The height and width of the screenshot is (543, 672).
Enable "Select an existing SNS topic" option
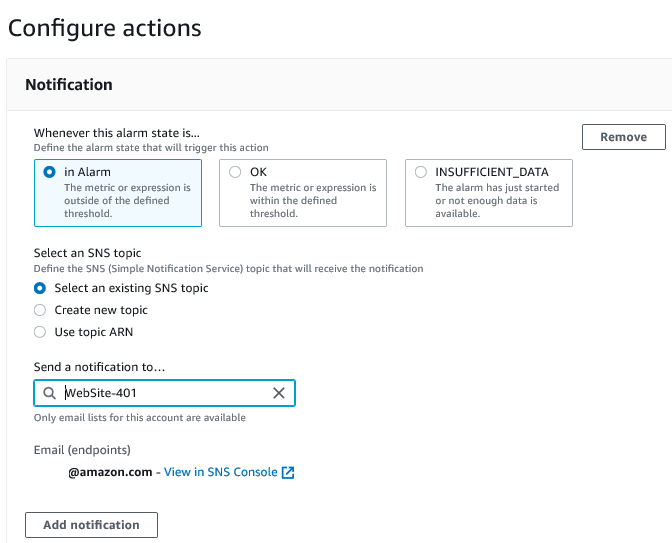coord(40,288)
